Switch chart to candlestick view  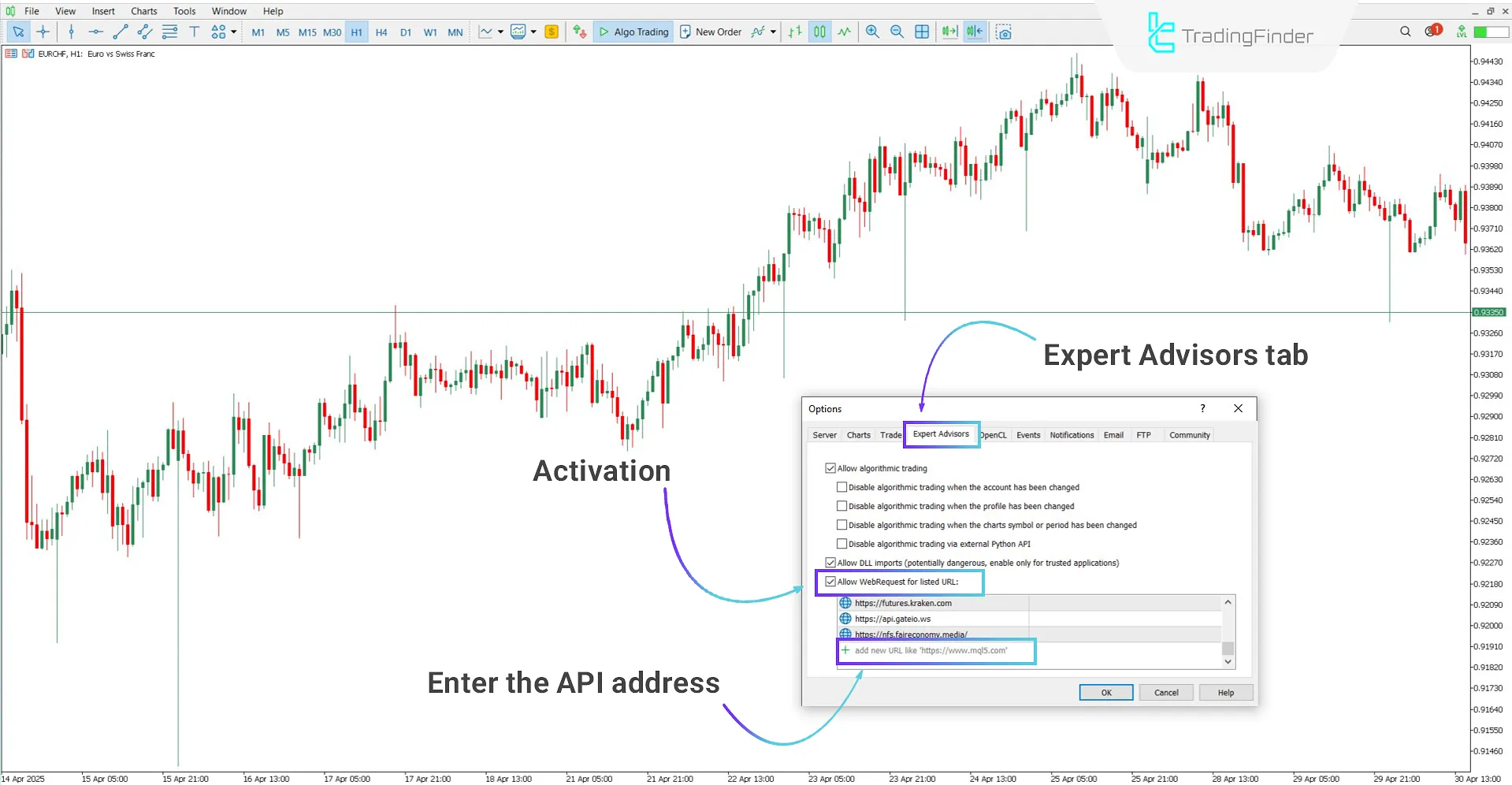819,32
